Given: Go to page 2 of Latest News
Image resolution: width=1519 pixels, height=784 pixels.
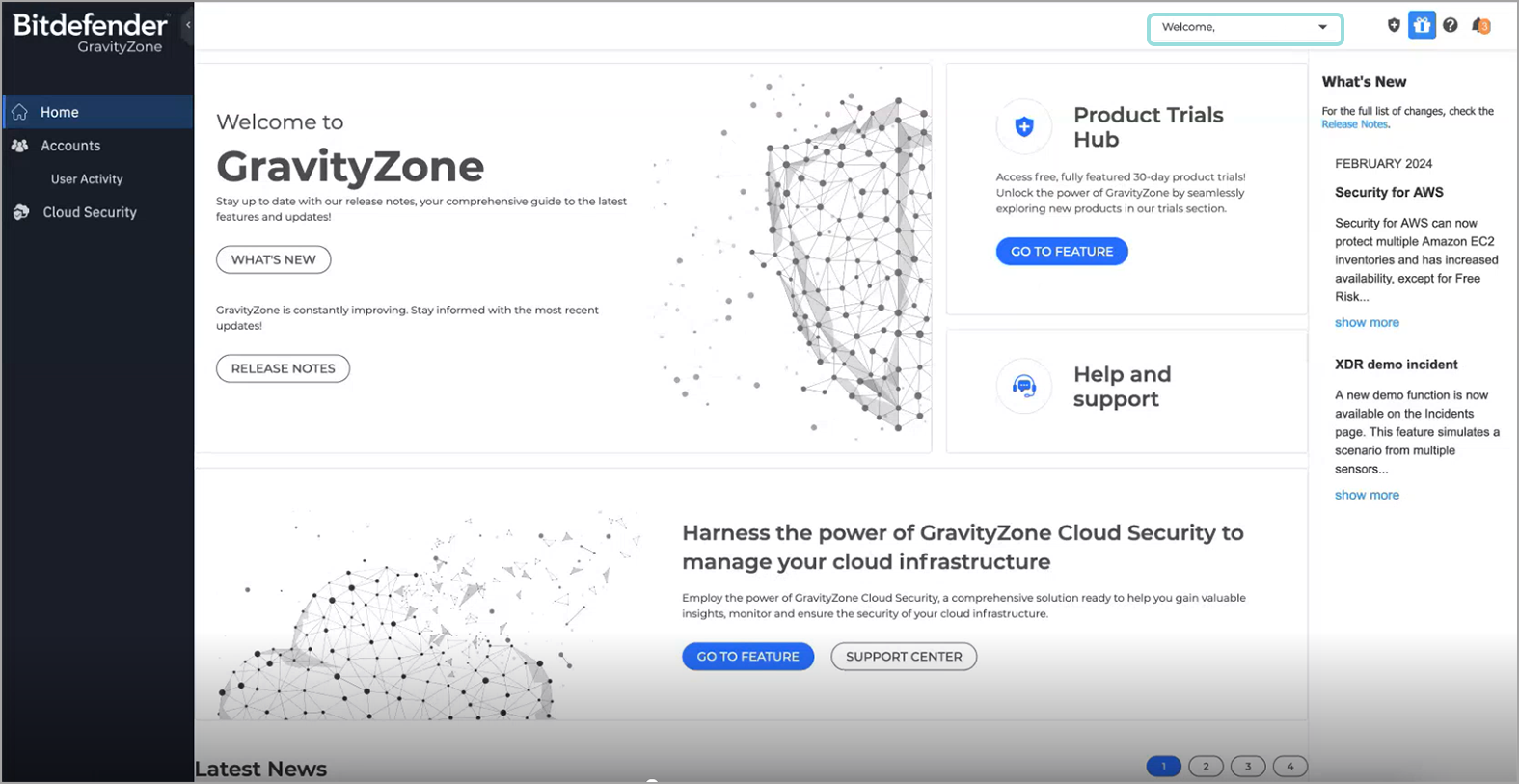Looking at the screenshot, I should 1206,767.
